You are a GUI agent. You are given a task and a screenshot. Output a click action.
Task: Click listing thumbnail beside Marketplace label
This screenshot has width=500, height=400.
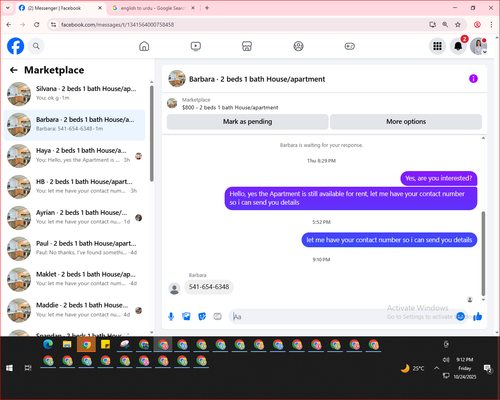click(172, 103)
